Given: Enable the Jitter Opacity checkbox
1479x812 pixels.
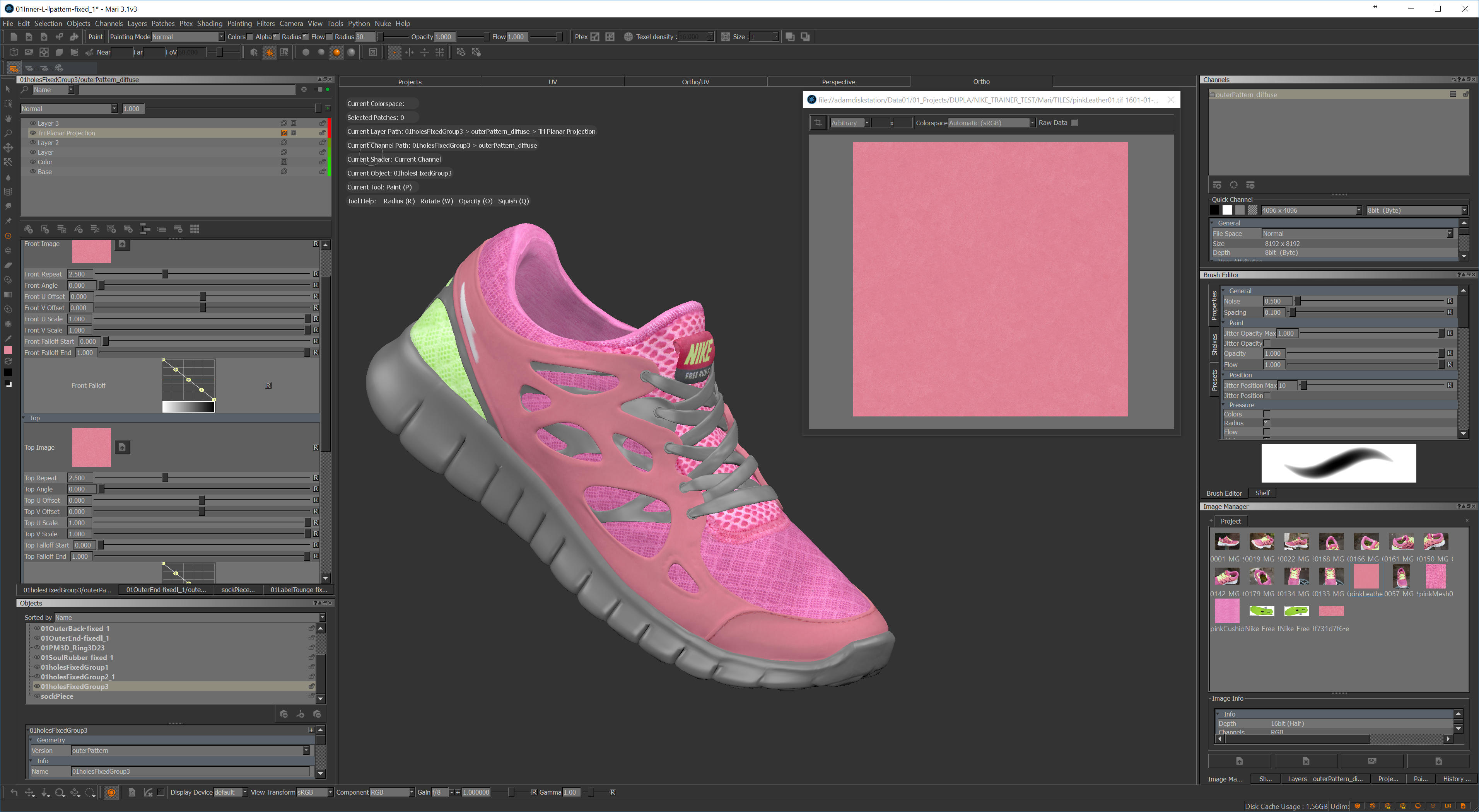Looking at the screenshot, I should (1267, 343).
